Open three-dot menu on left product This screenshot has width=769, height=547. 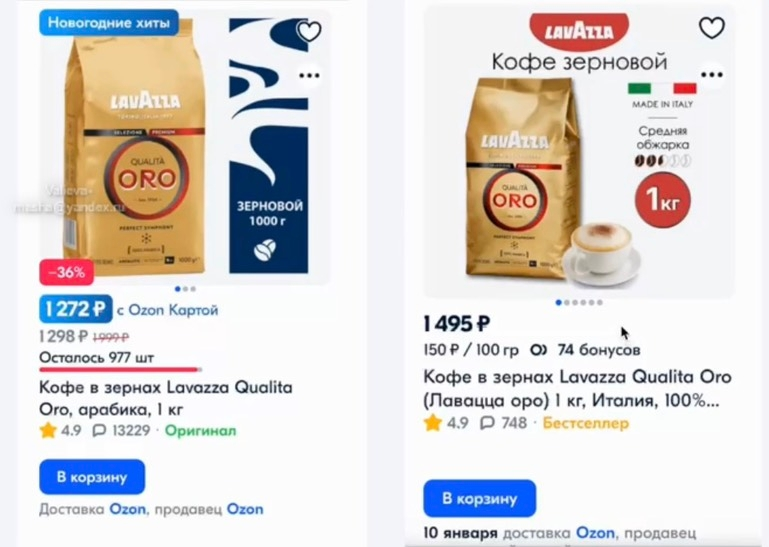click(309, 76)
